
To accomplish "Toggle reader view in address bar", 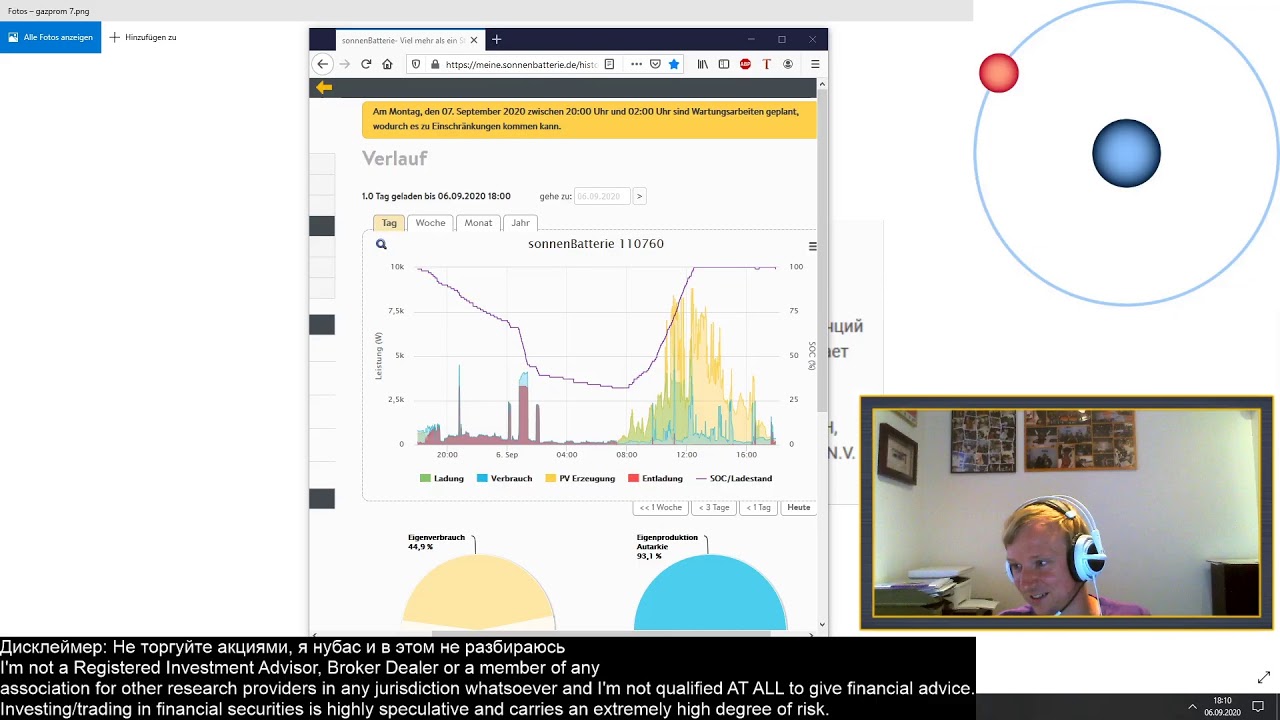I will [x=610, y=64].
